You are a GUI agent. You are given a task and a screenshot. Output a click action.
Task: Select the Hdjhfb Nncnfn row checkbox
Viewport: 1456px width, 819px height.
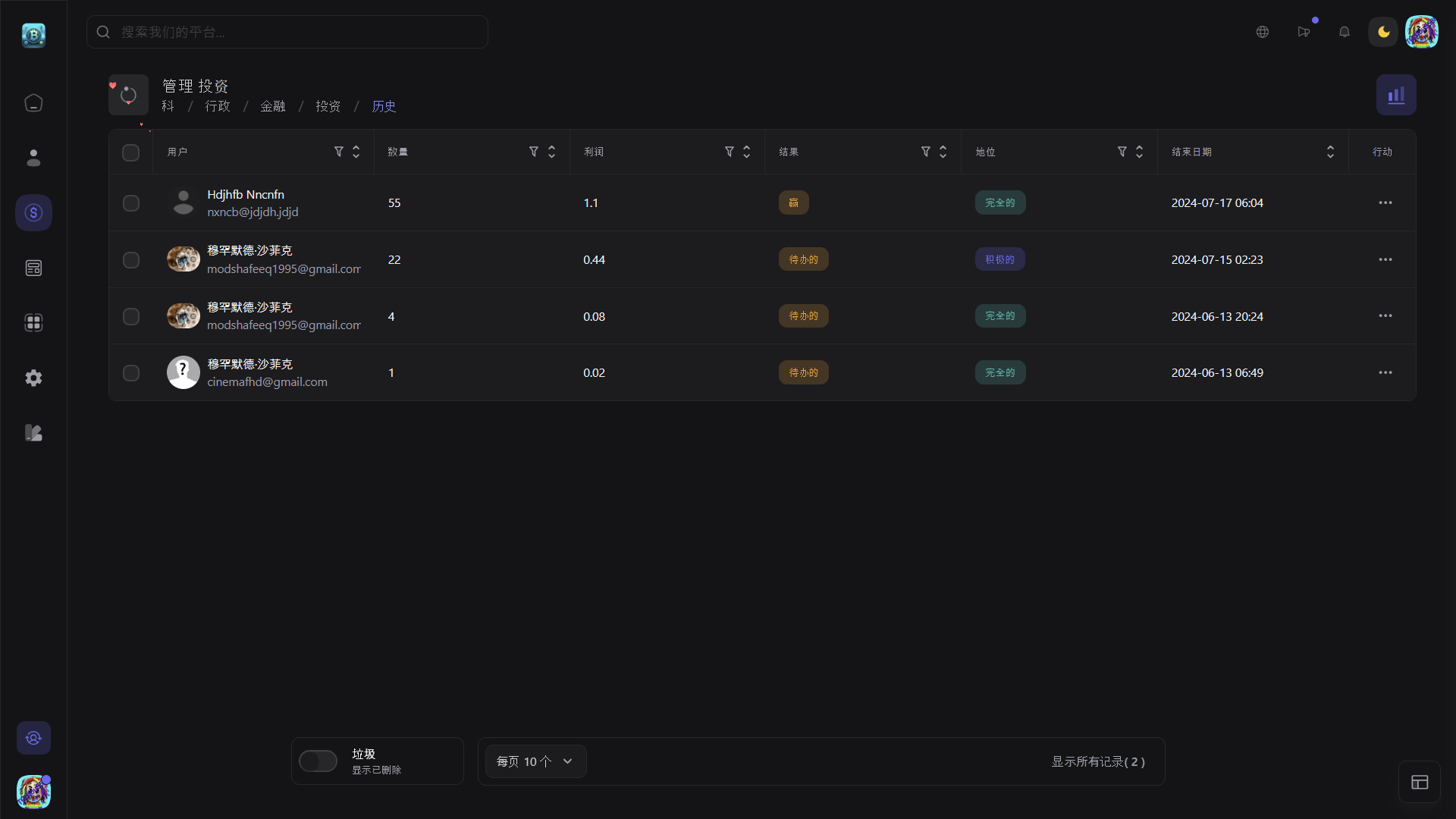coord(130,203)
